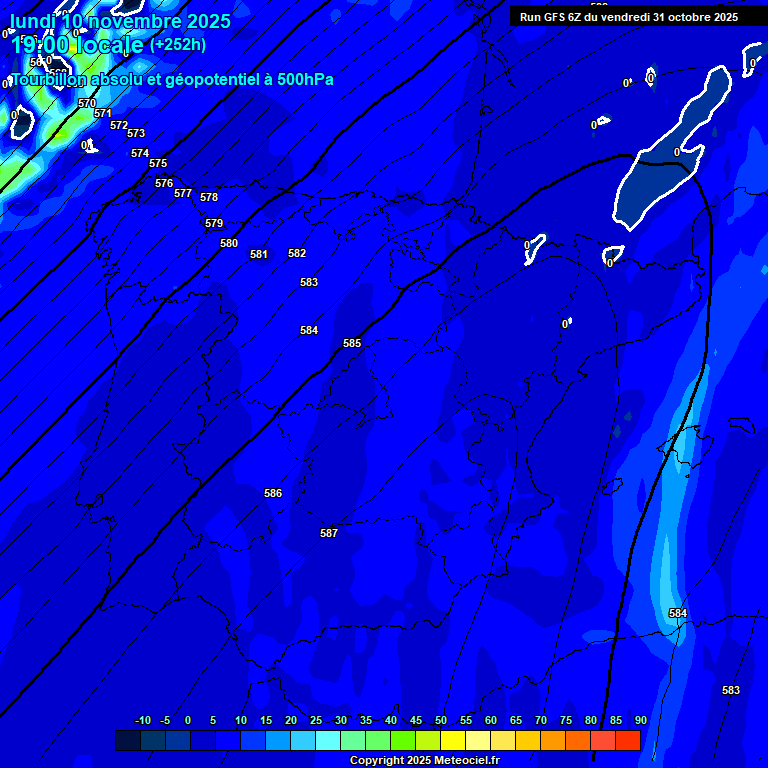Click the 587 contour label
The height and width of the screenshot is (768, 768).
pyautogui.click(x=329, y=534)
